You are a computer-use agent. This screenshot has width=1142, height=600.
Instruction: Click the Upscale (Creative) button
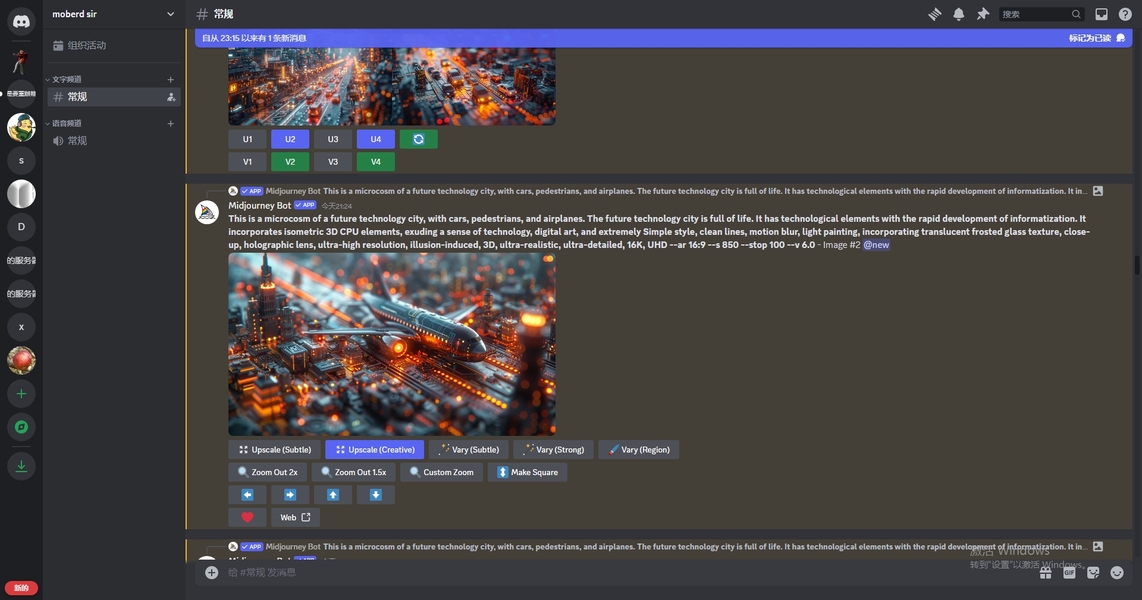375,450
